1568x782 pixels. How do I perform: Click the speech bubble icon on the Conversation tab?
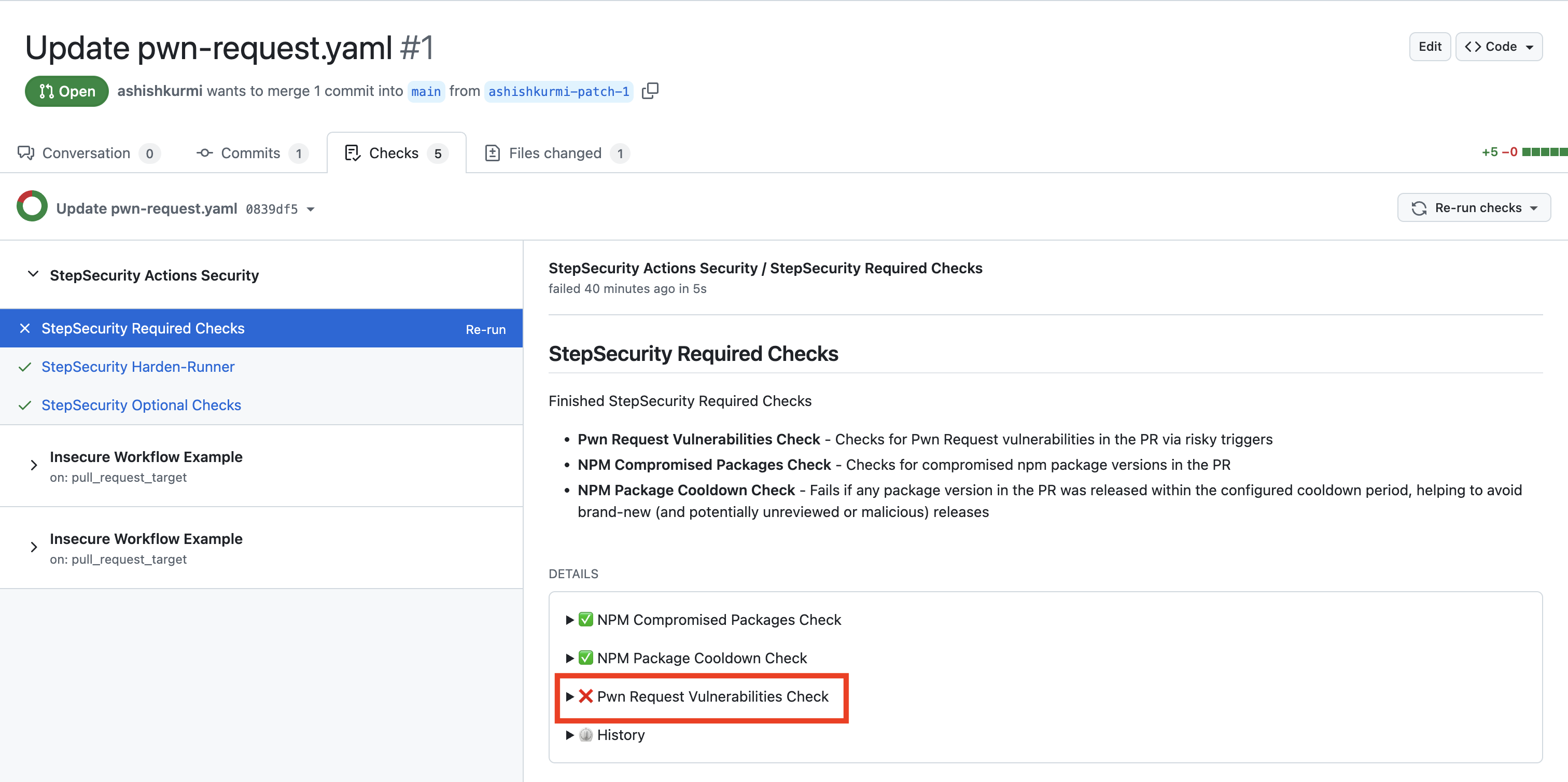(x=25, y=153)
